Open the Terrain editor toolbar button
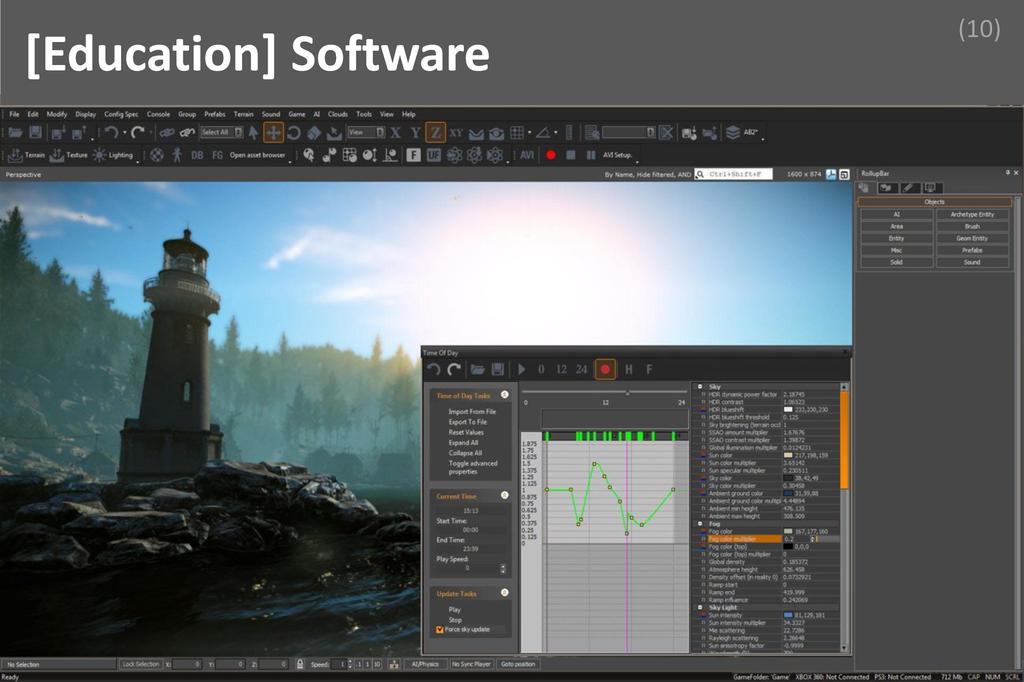This screenshot has height=682, width=1024. pyautogui.click(x=28, y=155)
